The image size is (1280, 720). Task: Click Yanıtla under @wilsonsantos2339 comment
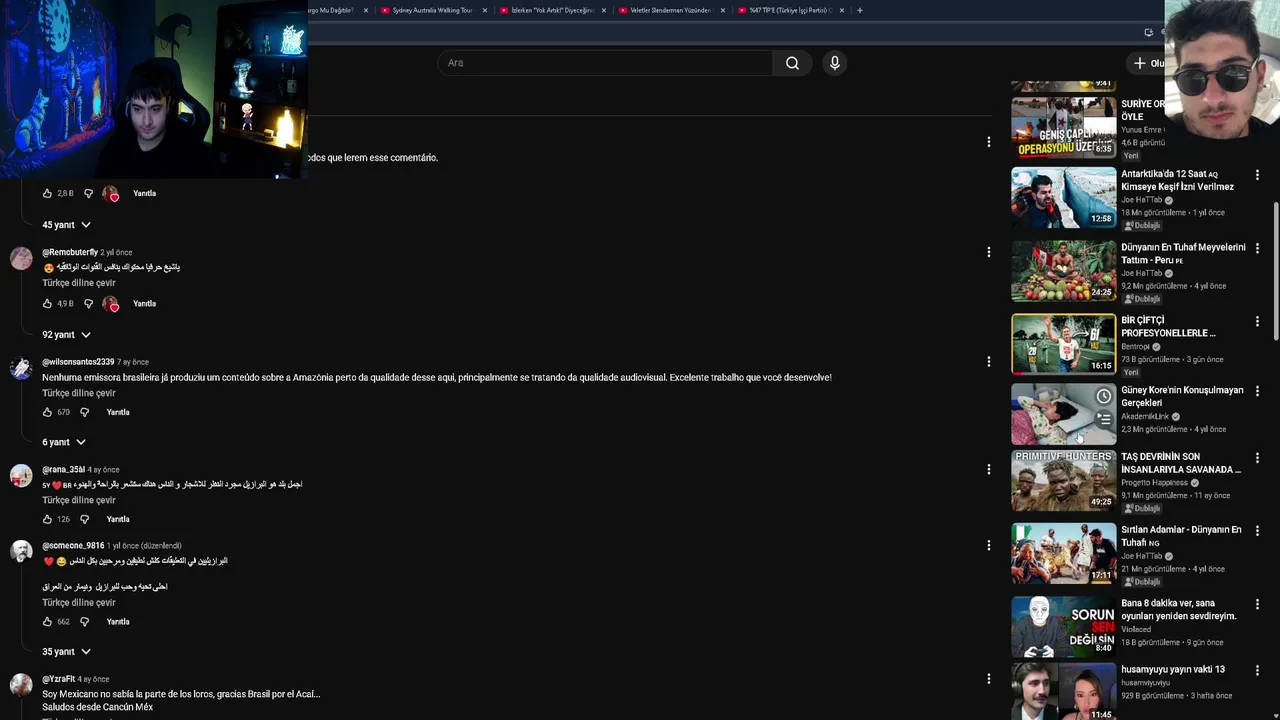(x=118, y=412)
